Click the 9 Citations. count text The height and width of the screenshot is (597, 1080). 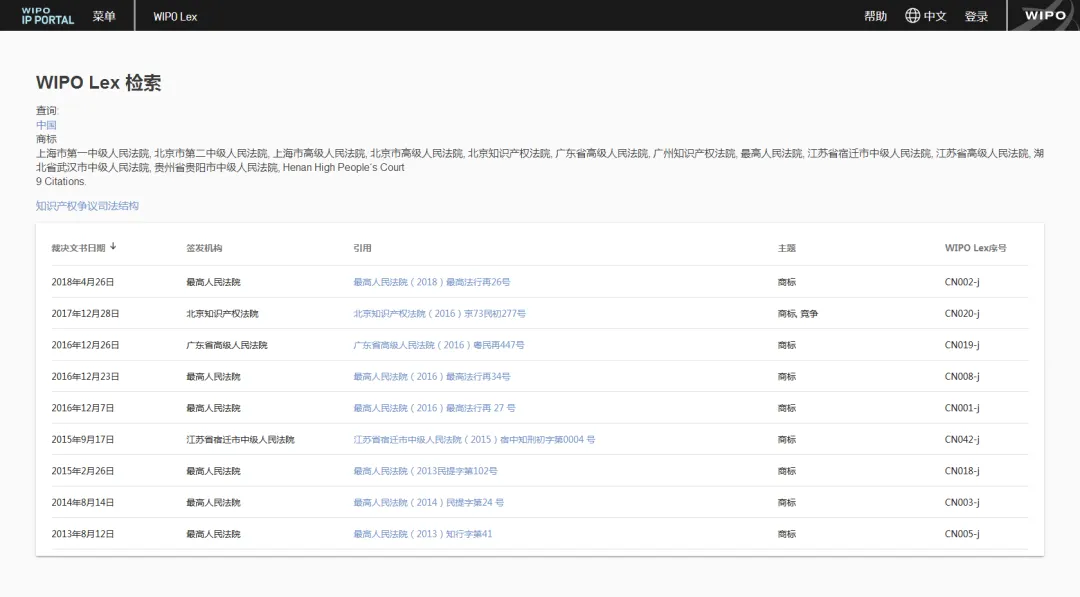click(x=61, y=181)
